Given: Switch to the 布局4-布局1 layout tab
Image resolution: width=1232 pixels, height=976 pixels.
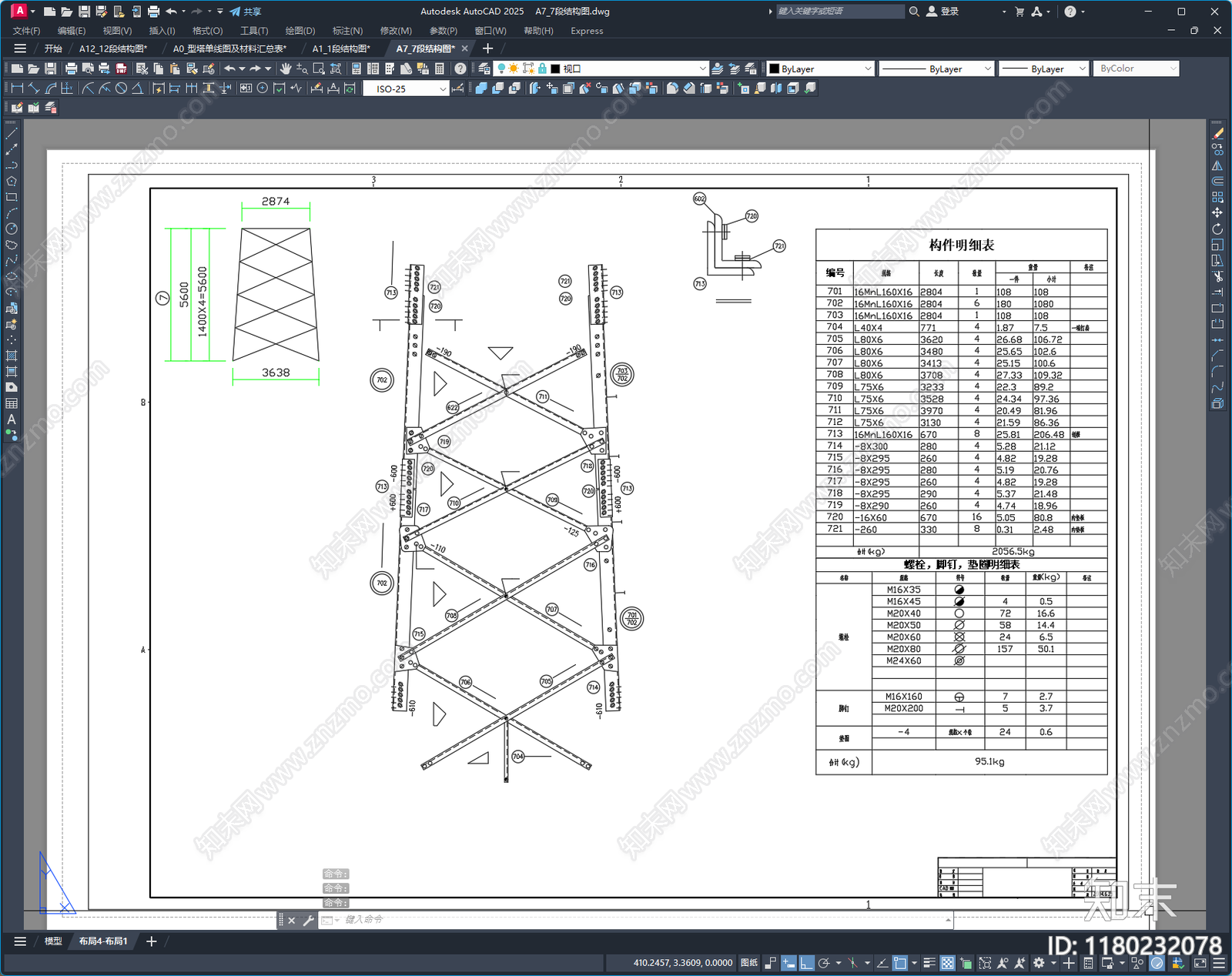Looking at the screenshot, I should click(x=103, y=941).
